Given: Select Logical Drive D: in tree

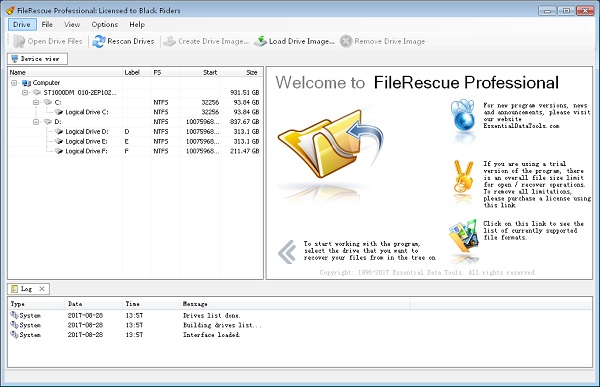Looking at the screenshot, I should pos(87,132).
